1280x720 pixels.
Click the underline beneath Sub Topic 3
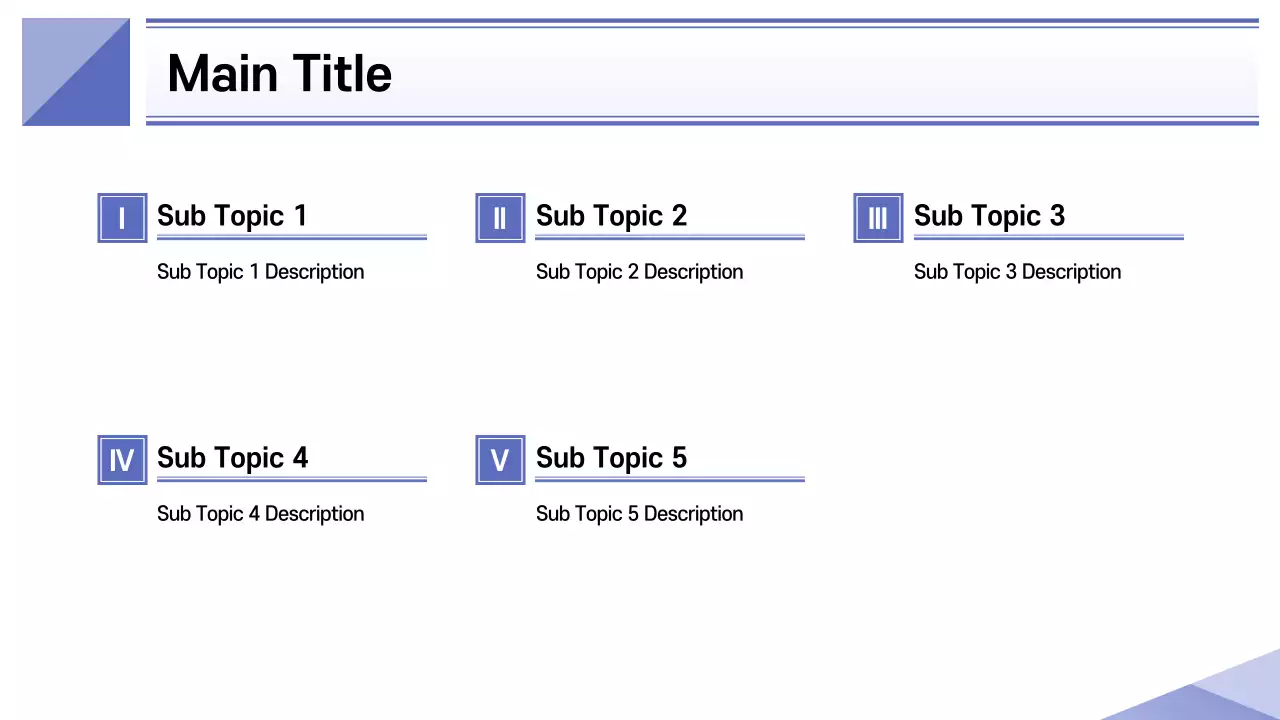[1048, 237]
